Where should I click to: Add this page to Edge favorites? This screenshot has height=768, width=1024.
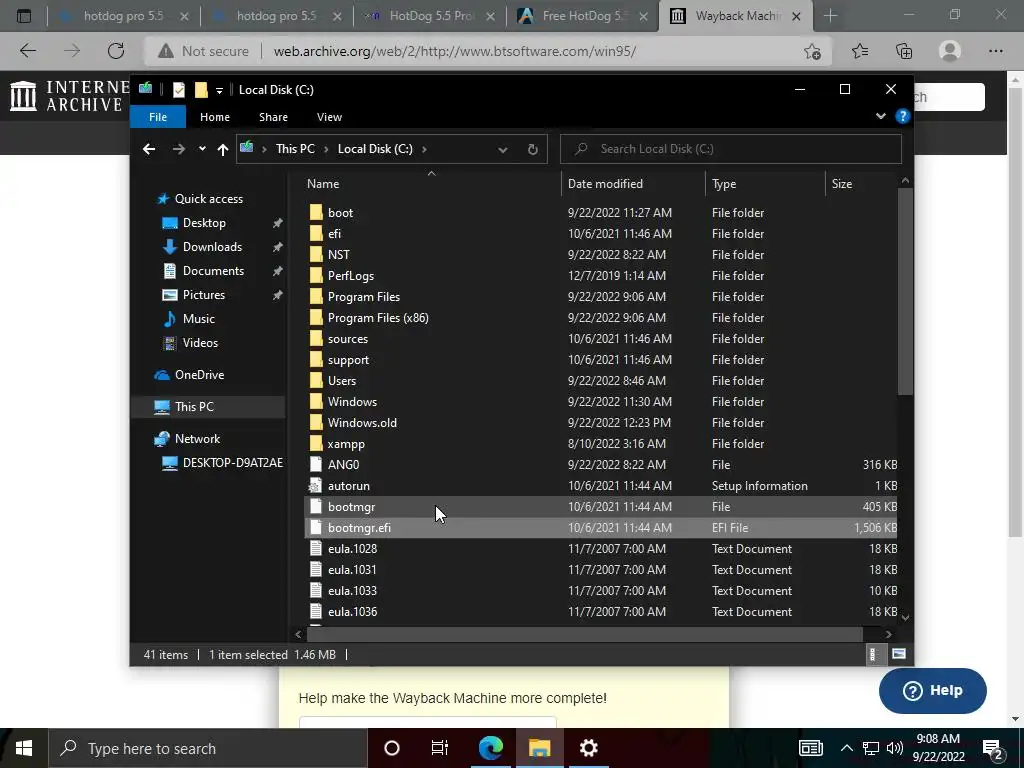(812, 51)
